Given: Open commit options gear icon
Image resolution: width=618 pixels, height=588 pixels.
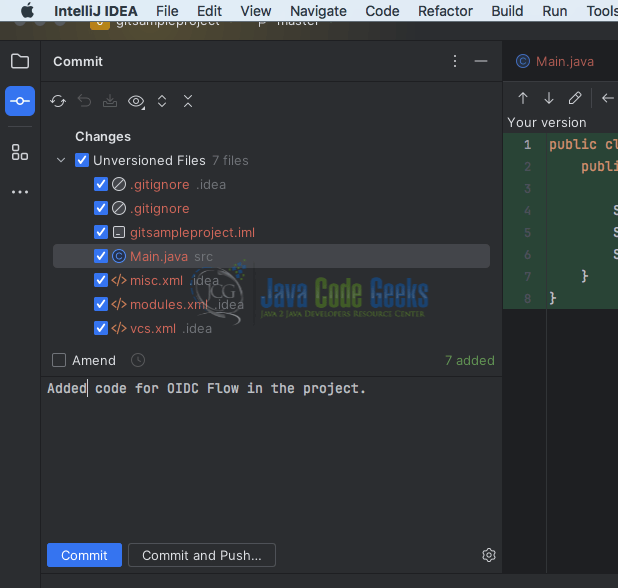Looking at the screenshot, I should click(x=489, y=555).
